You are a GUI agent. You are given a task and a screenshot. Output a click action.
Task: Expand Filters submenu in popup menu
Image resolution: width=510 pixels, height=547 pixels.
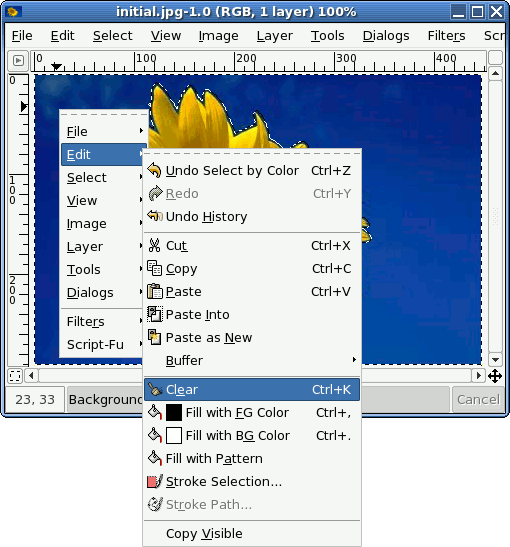pyautogui.click(x=102, y=321)
